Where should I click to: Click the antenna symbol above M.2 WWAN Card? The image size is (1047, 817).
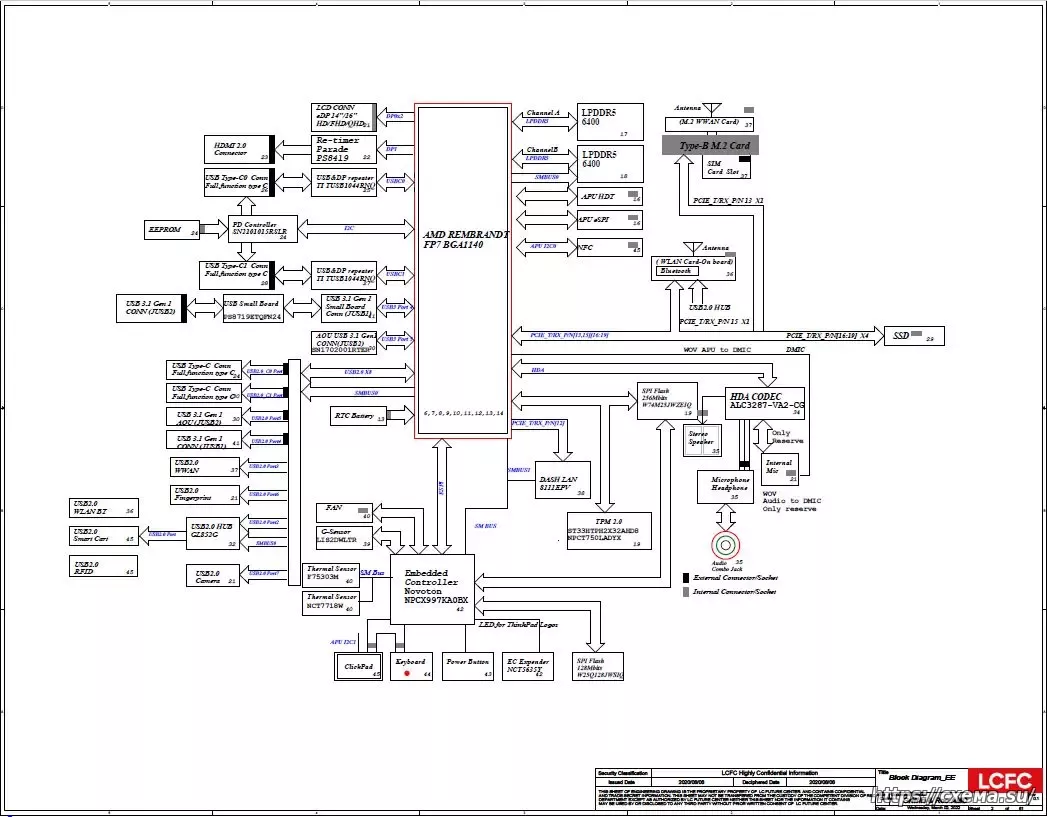[x=711, y=108]
